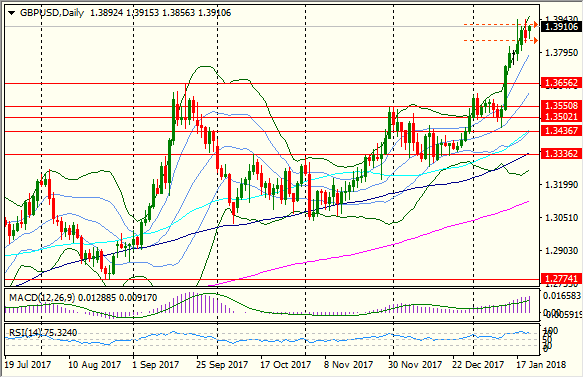Select the OHLC close value 1.39106 in header
This screenshot has width=584, height=378.
[x=215, y=13]
